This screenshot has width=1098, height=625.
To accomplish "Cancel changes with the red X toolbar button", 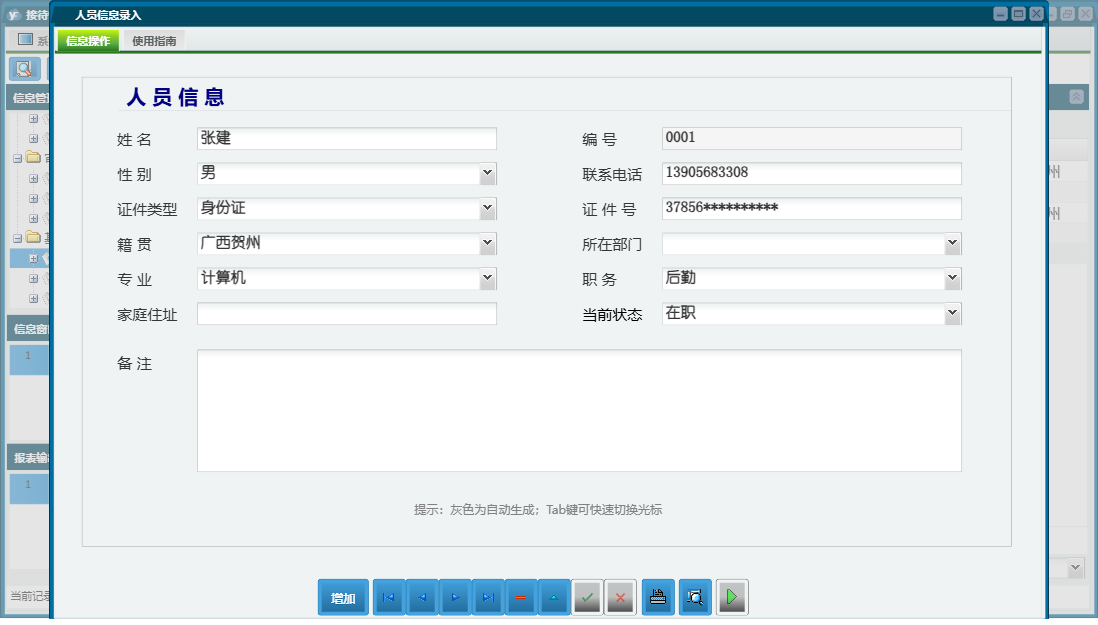I will click(620, 598).
